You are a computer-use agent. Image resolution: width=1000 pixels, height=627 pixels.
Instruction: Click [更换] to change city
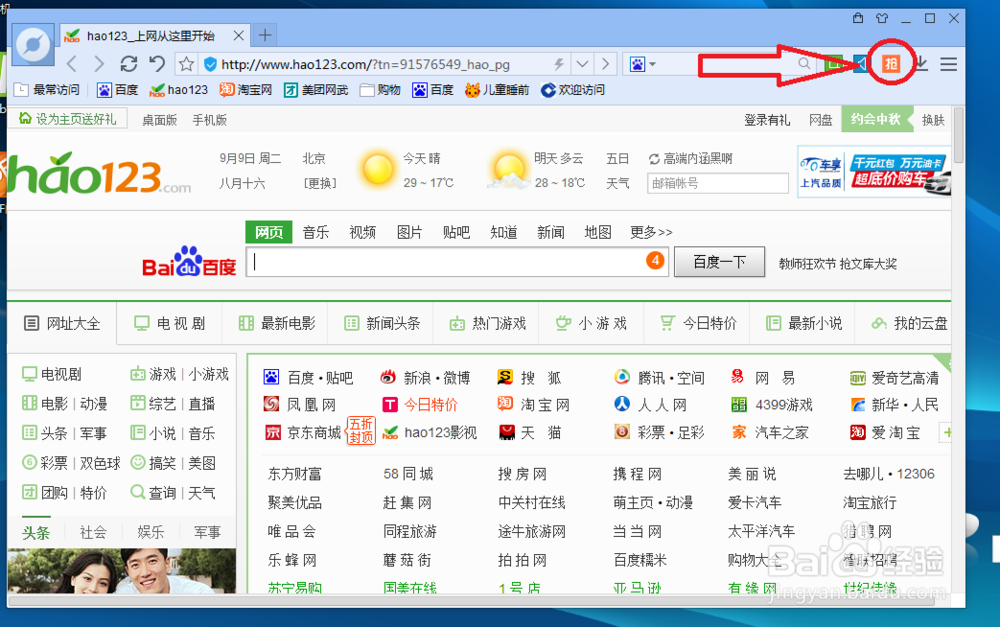pos(320,184)
